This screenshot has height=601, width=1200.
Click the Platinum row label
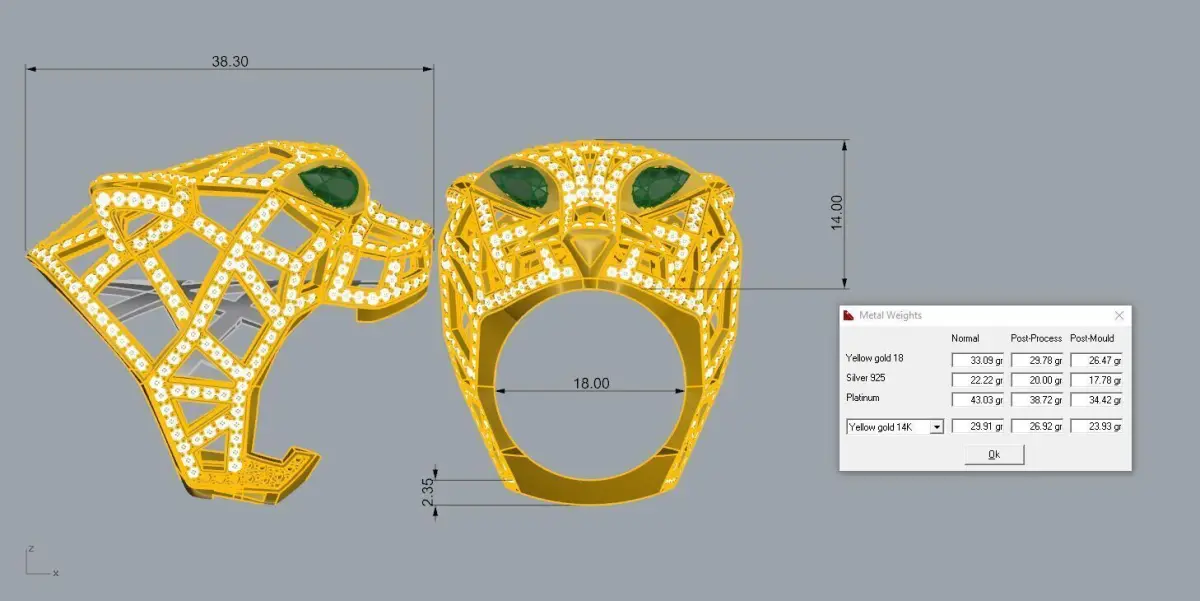(863, 397)
